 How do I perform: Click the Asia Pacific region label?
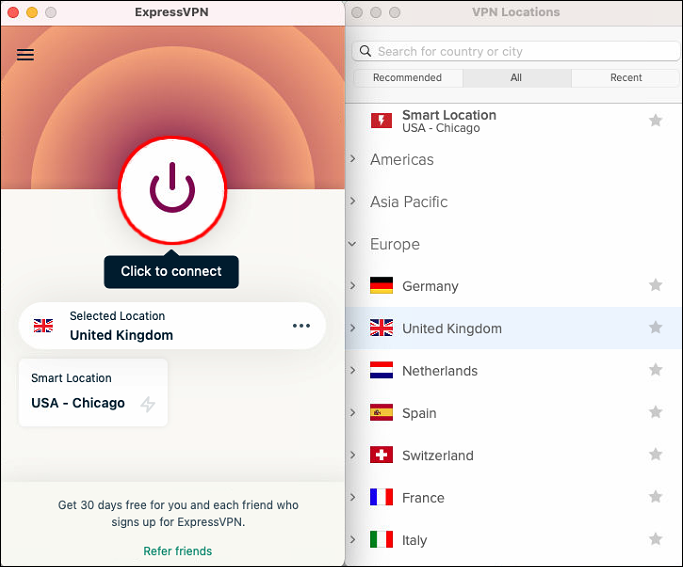tap(409, 202)
